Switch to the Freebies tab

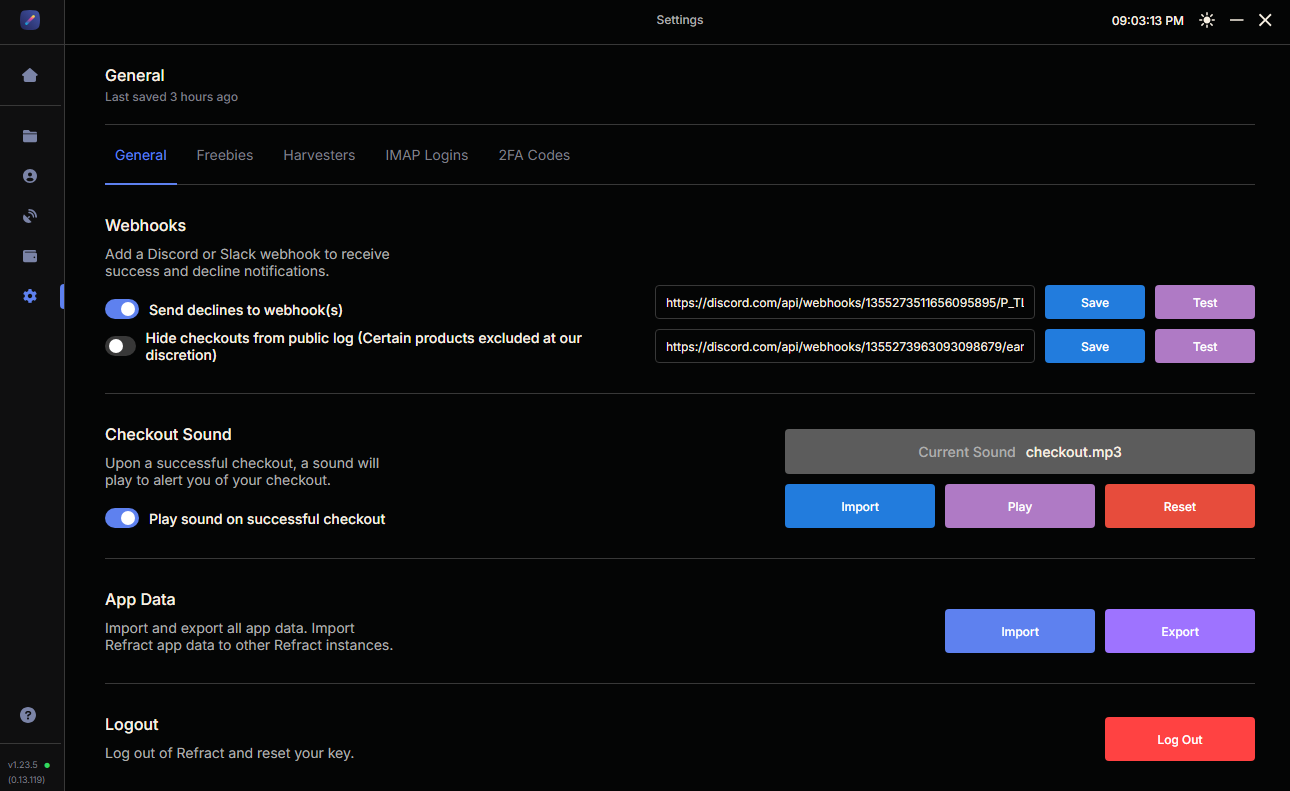(225, 155)
